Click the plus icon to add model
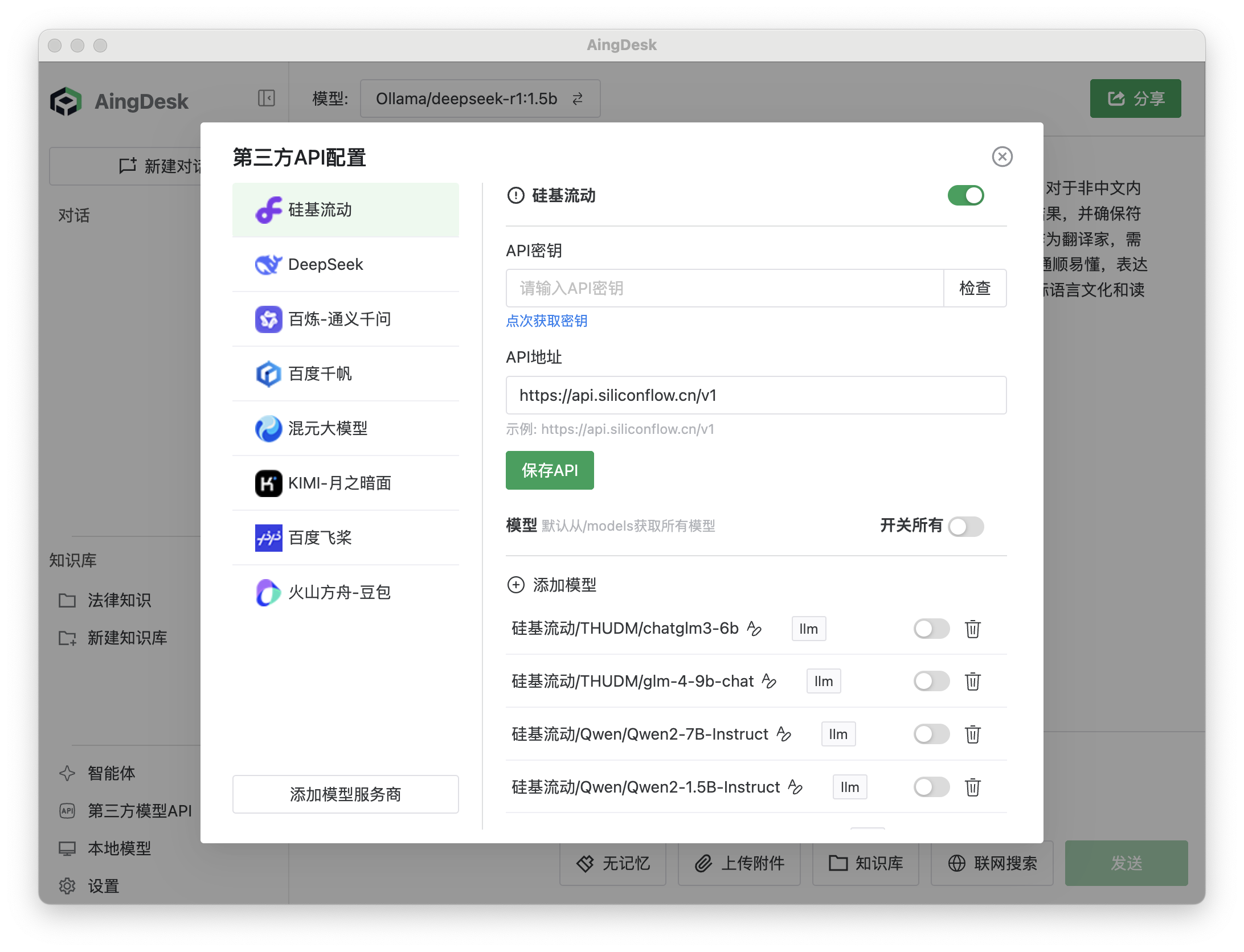This screenshot has height=952, width=1244. [516, 585]
